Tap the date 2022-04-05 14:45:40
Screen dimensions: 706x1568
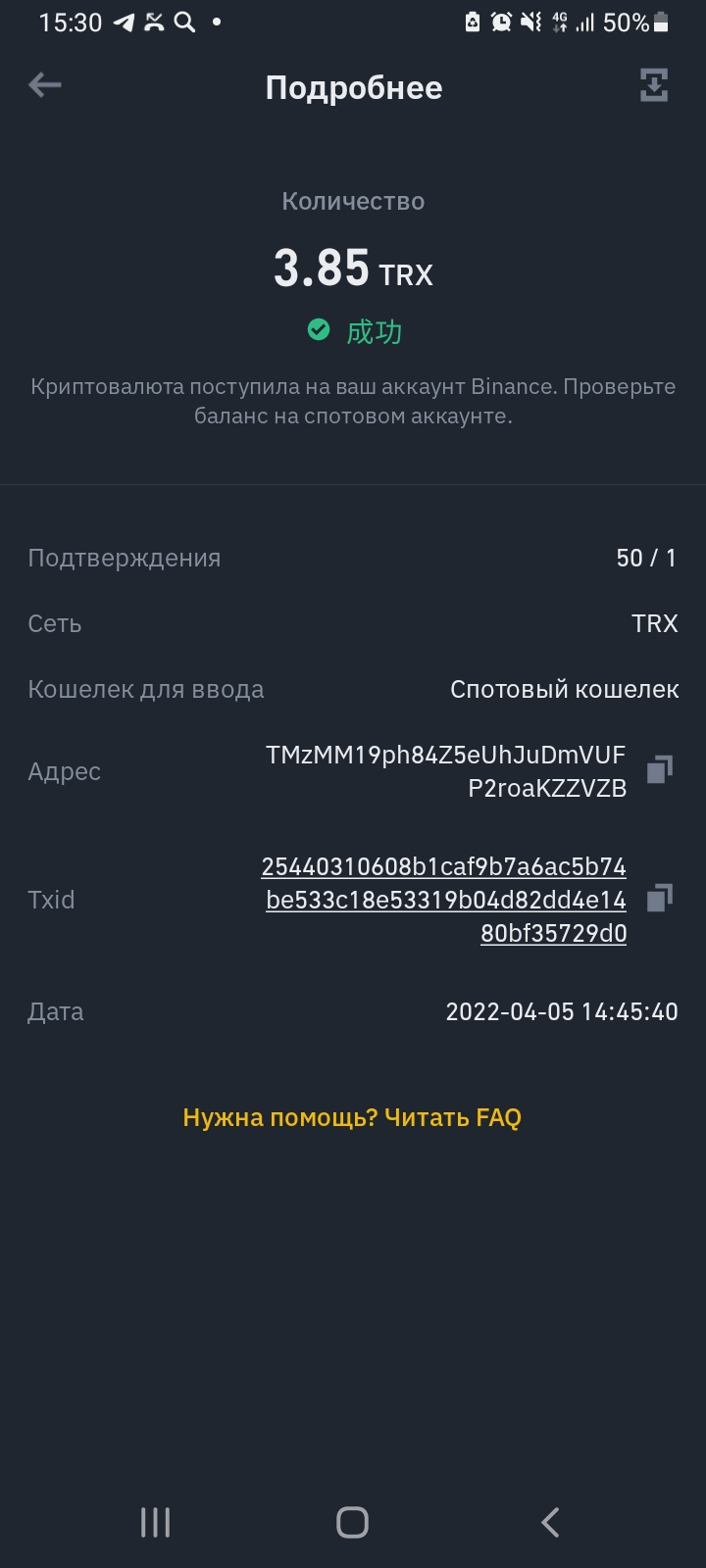pyautogui.click(x=562, y=1011)
